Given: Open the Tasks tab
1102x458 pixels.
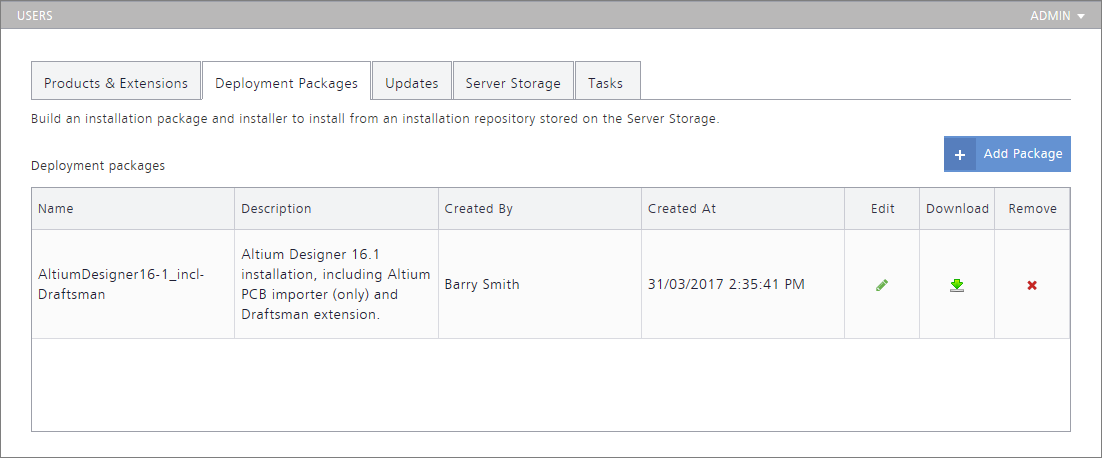Looking at the screenshot, I should click(606, 83).
